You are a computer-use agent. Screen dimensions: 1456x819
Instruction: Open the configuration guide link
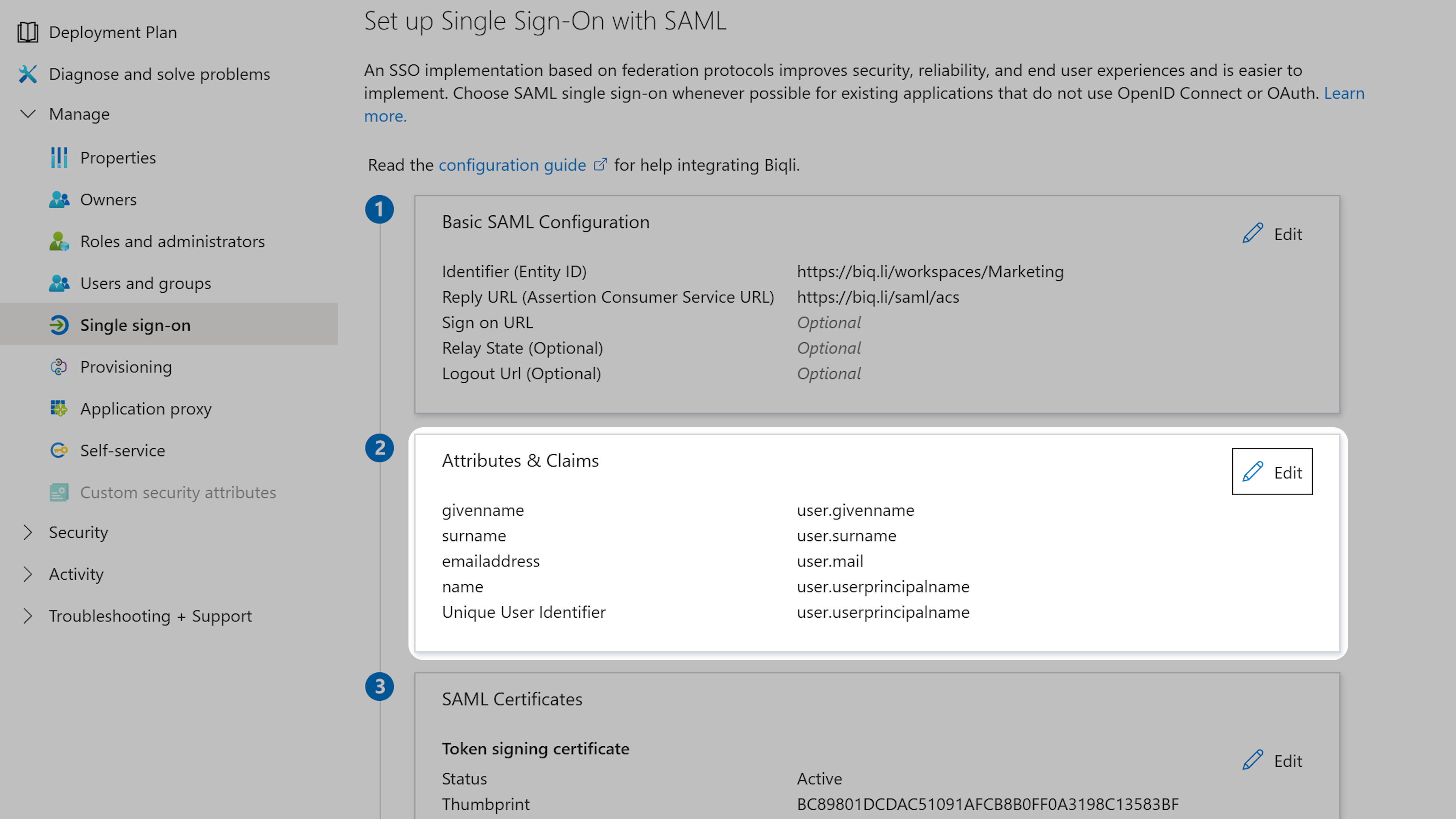tap(512, 165)
